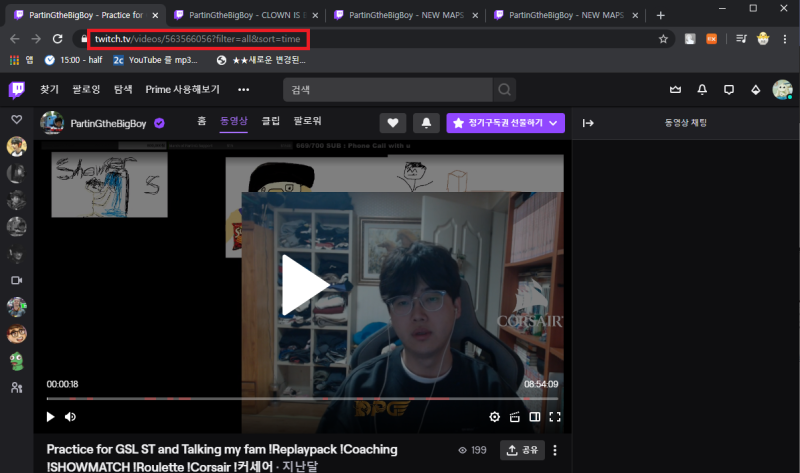Open PartinGtheBigBoy channel avatar
This screenshot has width=800, height=473.
pyautogui.click(x=52, y=123)
